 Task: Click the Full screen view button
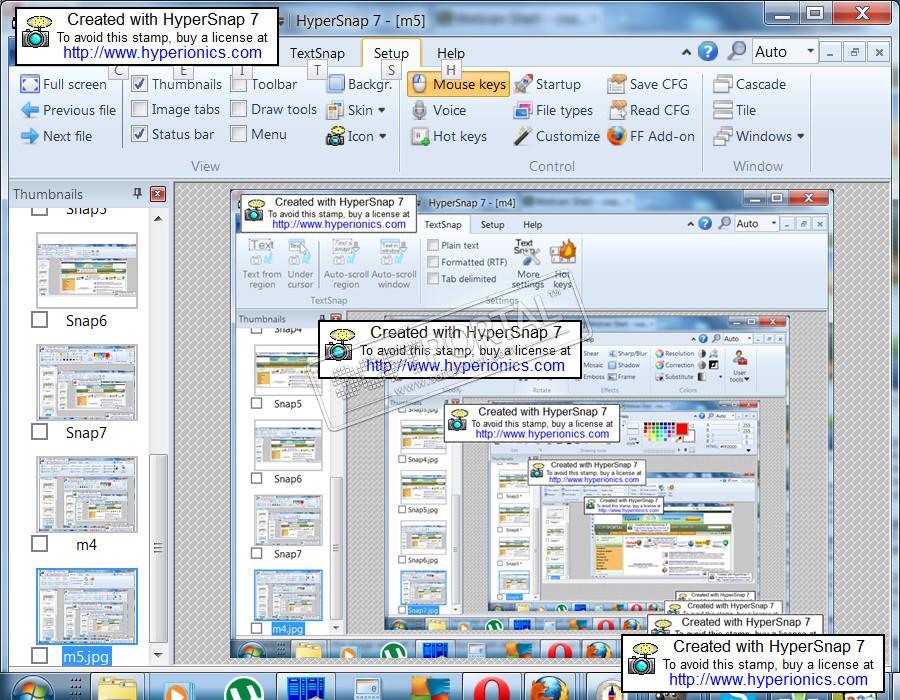click(x=63, y=84)
